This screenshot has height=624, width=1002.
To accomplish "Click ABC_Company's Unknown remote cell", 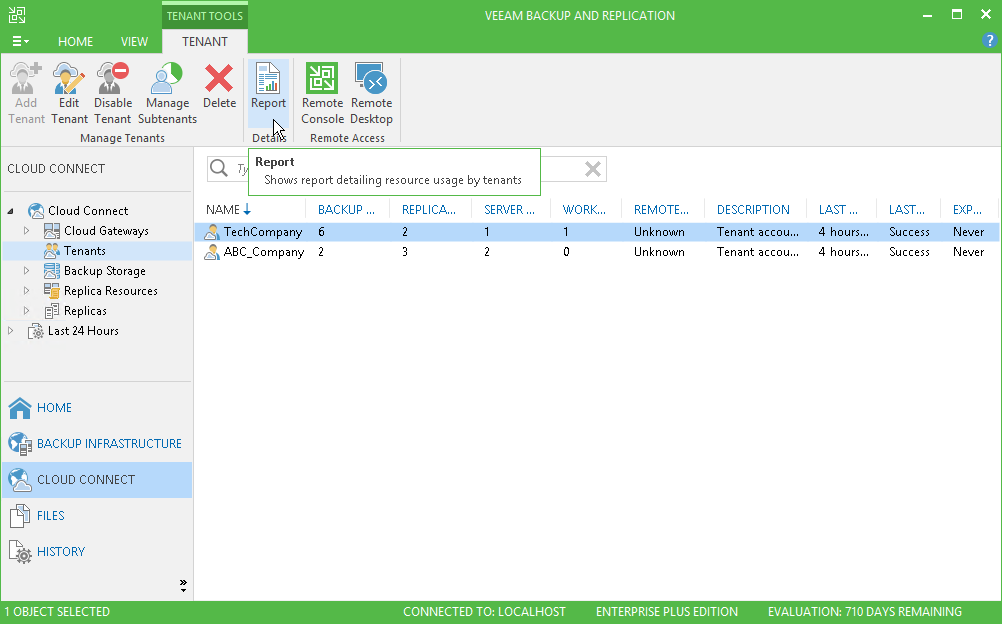I will (x=659, y=252).
